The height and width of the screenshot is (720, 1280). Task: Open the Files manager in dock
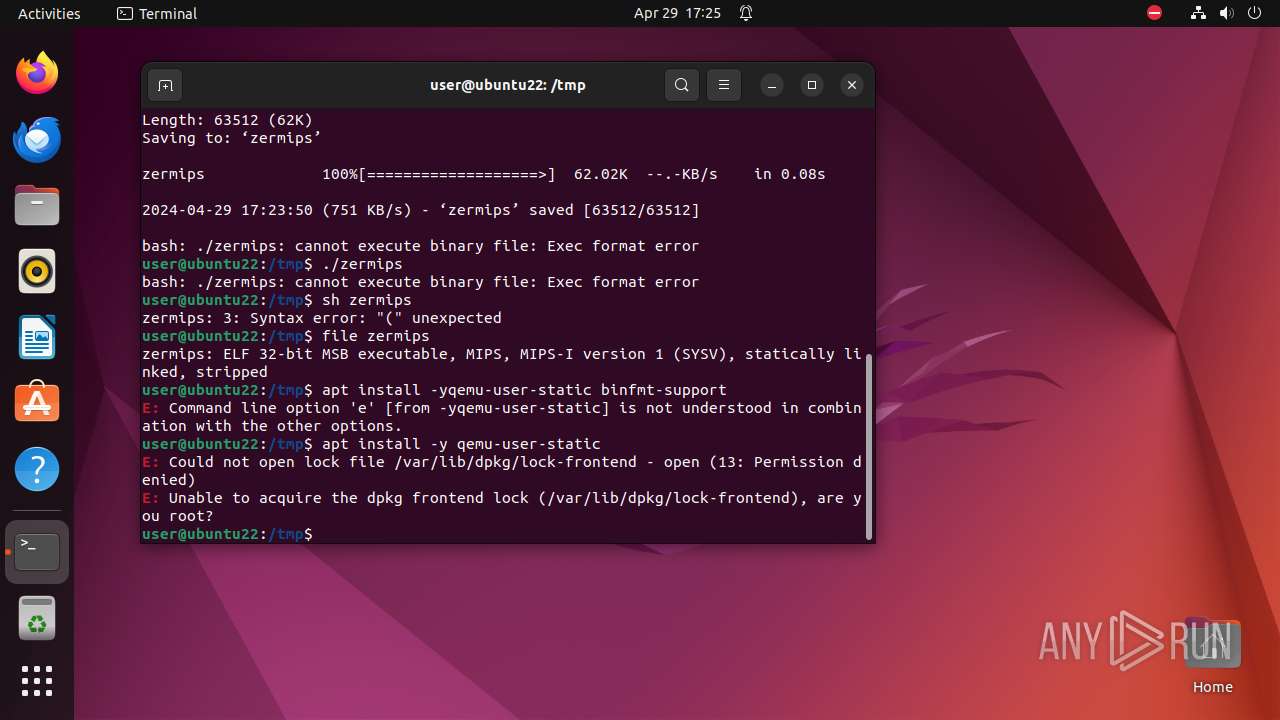point(37,205)
